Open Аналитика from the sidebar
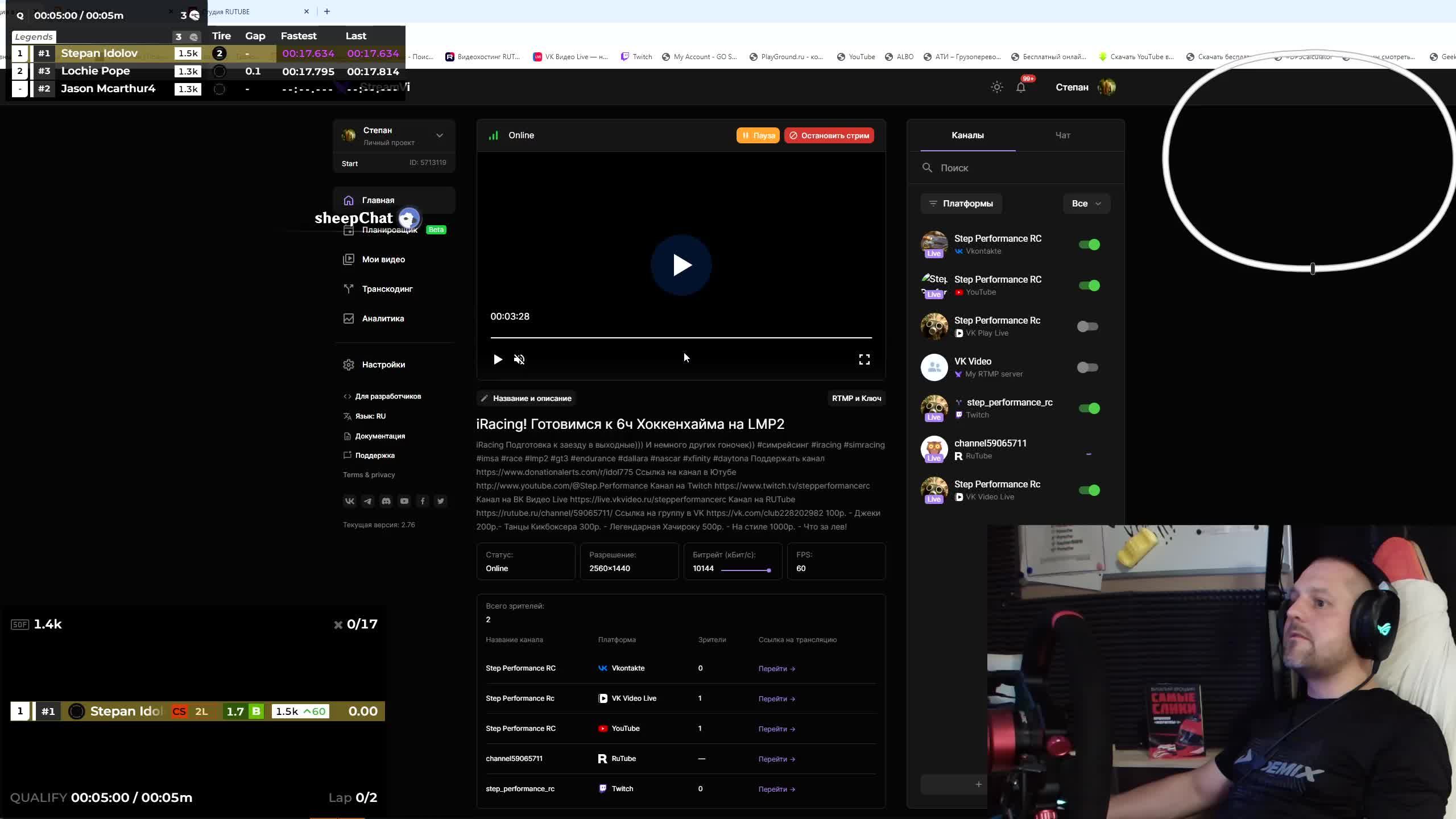1456x819 pixels. 382,318
